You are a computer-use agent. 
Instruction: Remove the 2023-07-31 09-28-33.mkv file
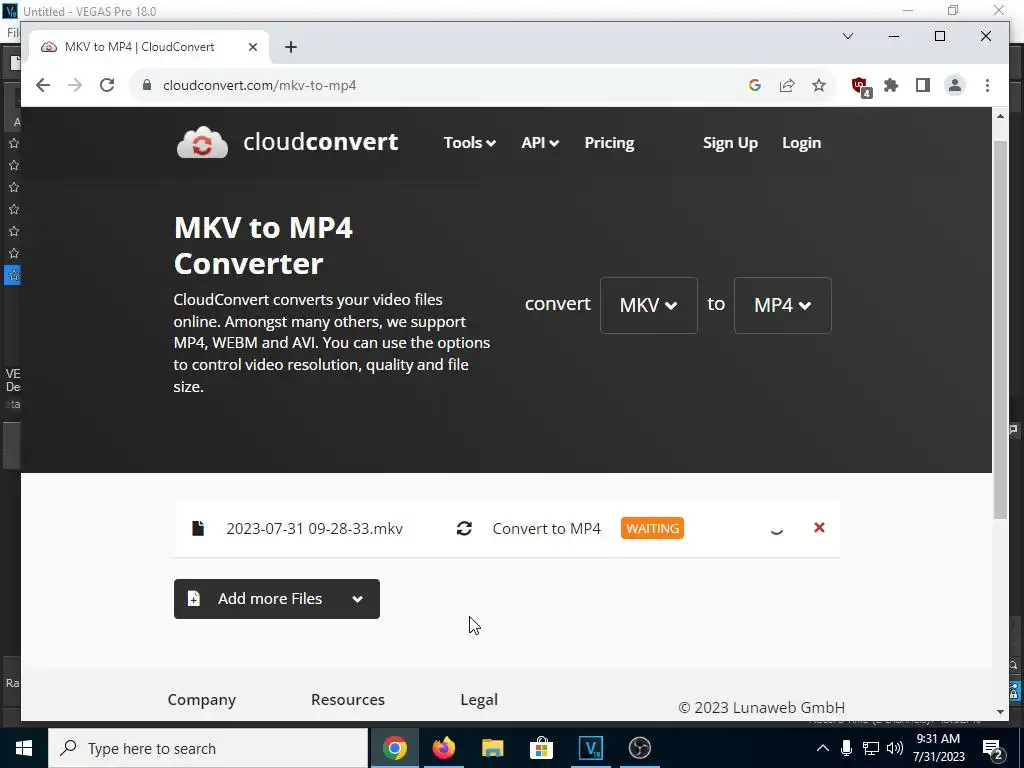tap(819, 527)
